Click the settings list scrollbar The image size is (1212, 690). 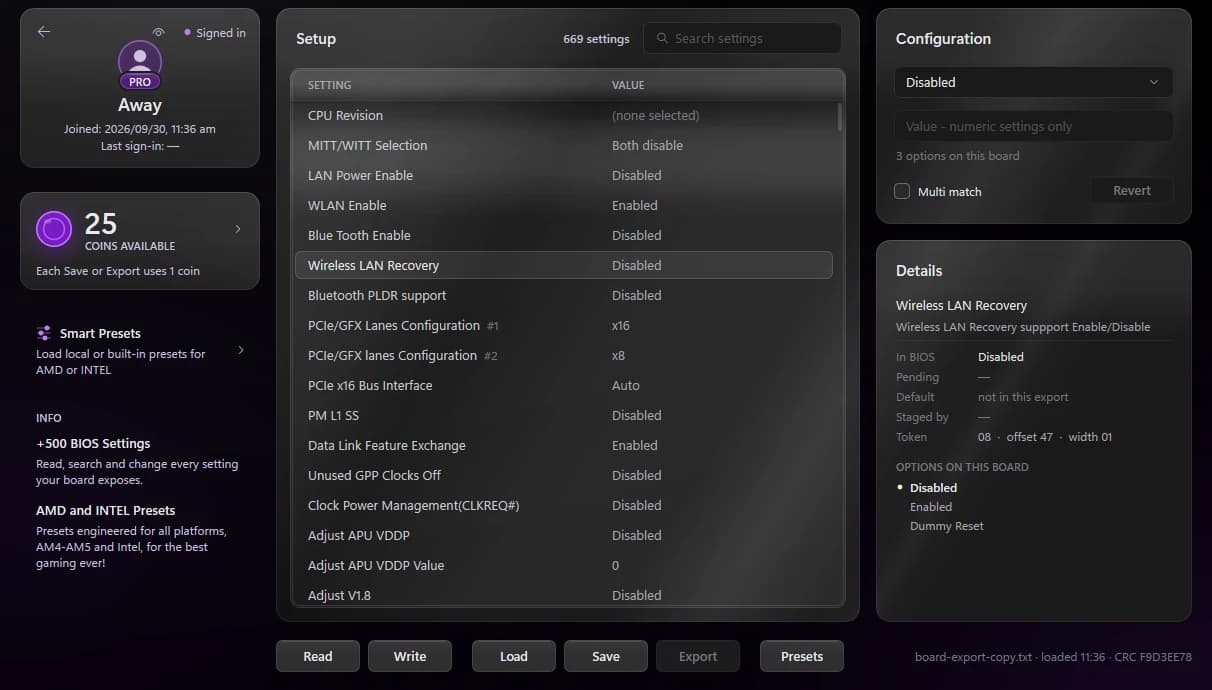click(x=840, y=117)
